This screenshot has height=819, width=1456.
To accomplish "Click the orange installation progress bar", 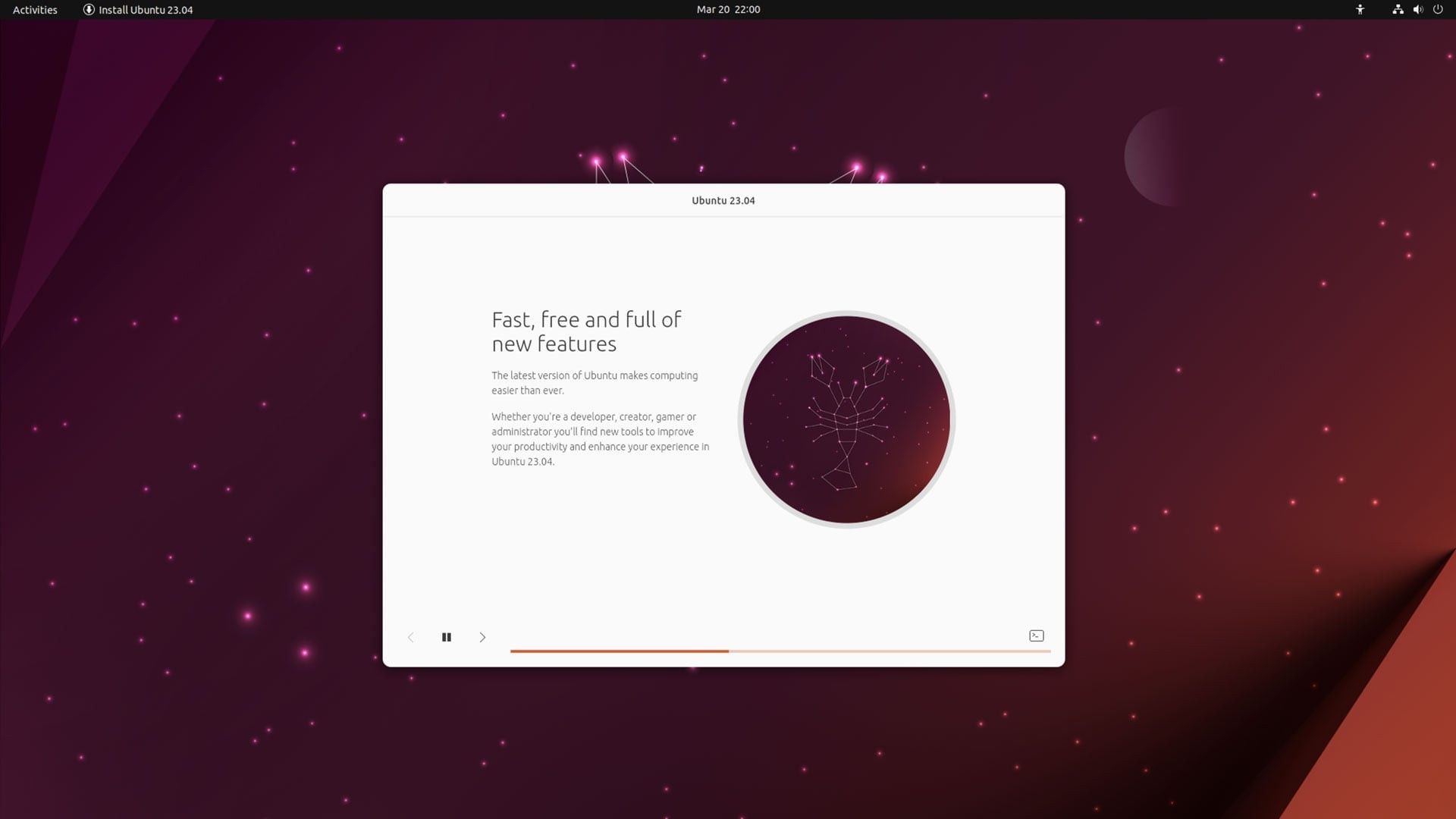I will (618, 651).
